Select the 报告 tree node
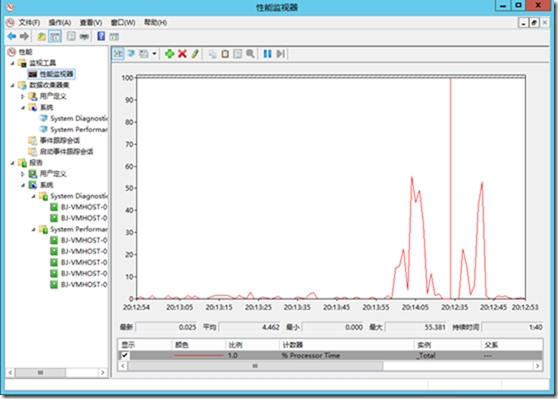558x399 pixels. [36, 163]
